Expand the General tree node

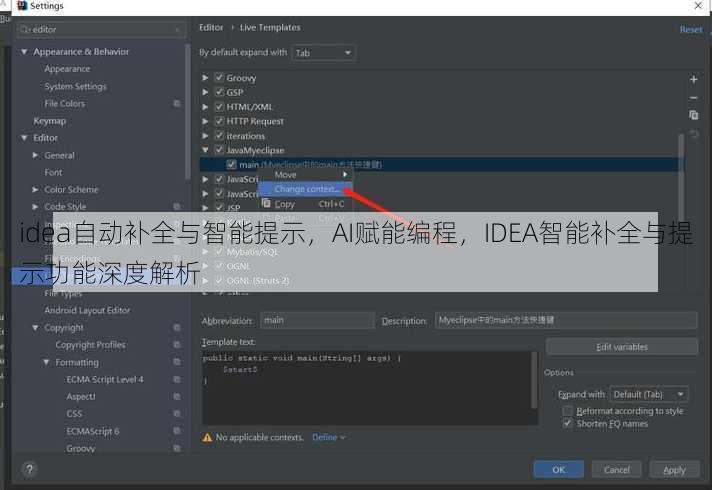coord(35,155)
